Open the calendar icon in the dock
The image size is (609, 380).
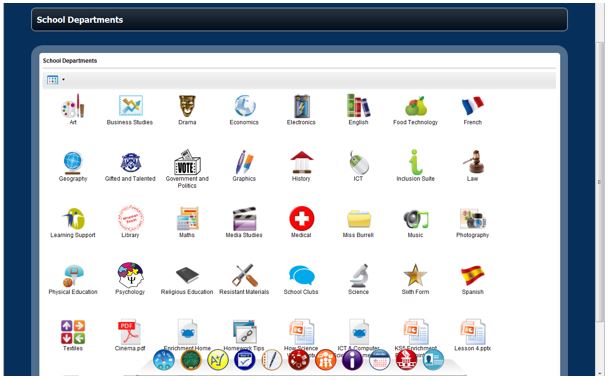pos(379,360)
